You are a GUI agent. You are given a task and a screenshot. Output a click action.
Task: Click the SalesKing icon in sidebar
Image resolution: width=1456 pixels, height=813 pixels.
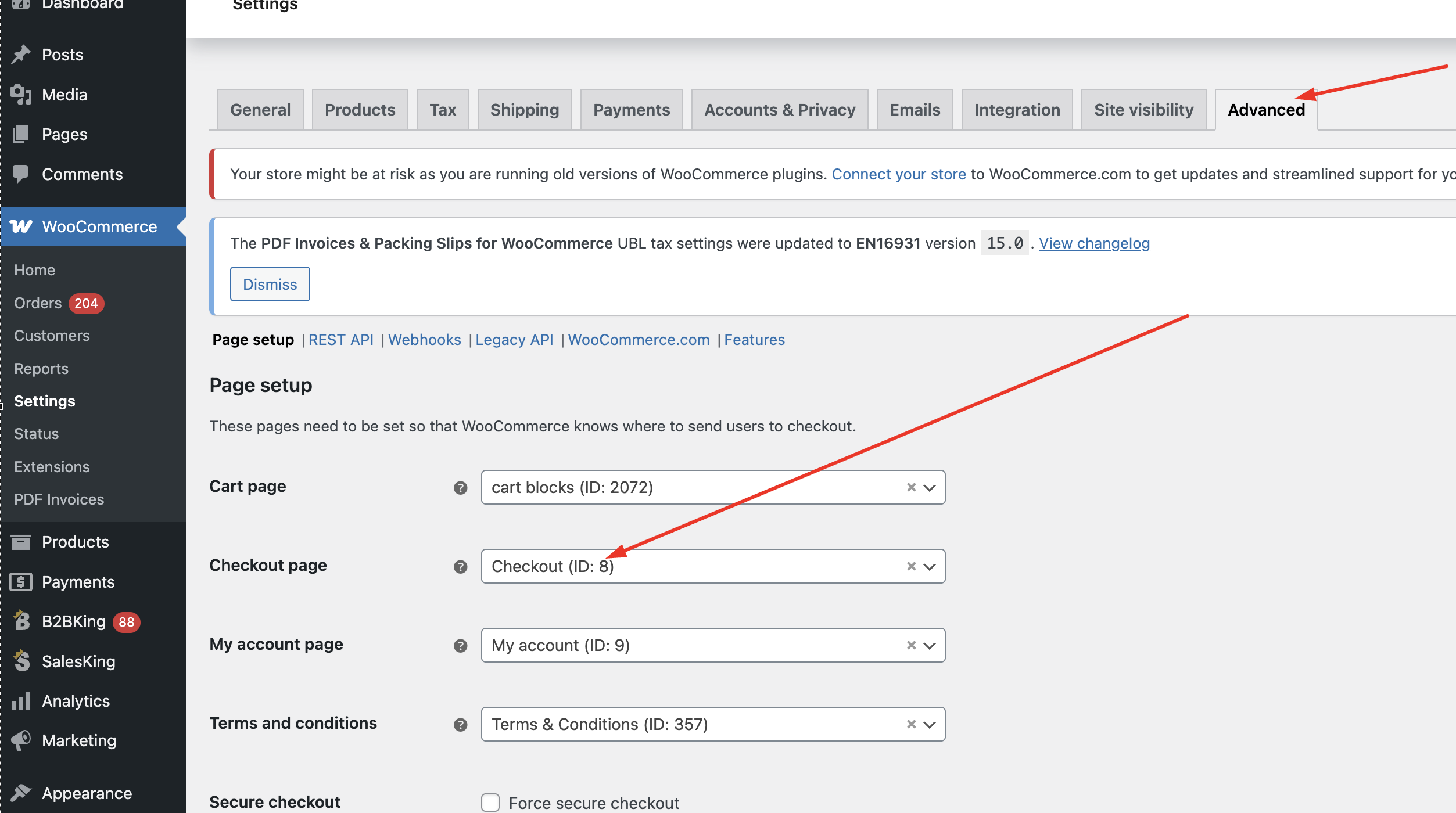coord(21,661)
